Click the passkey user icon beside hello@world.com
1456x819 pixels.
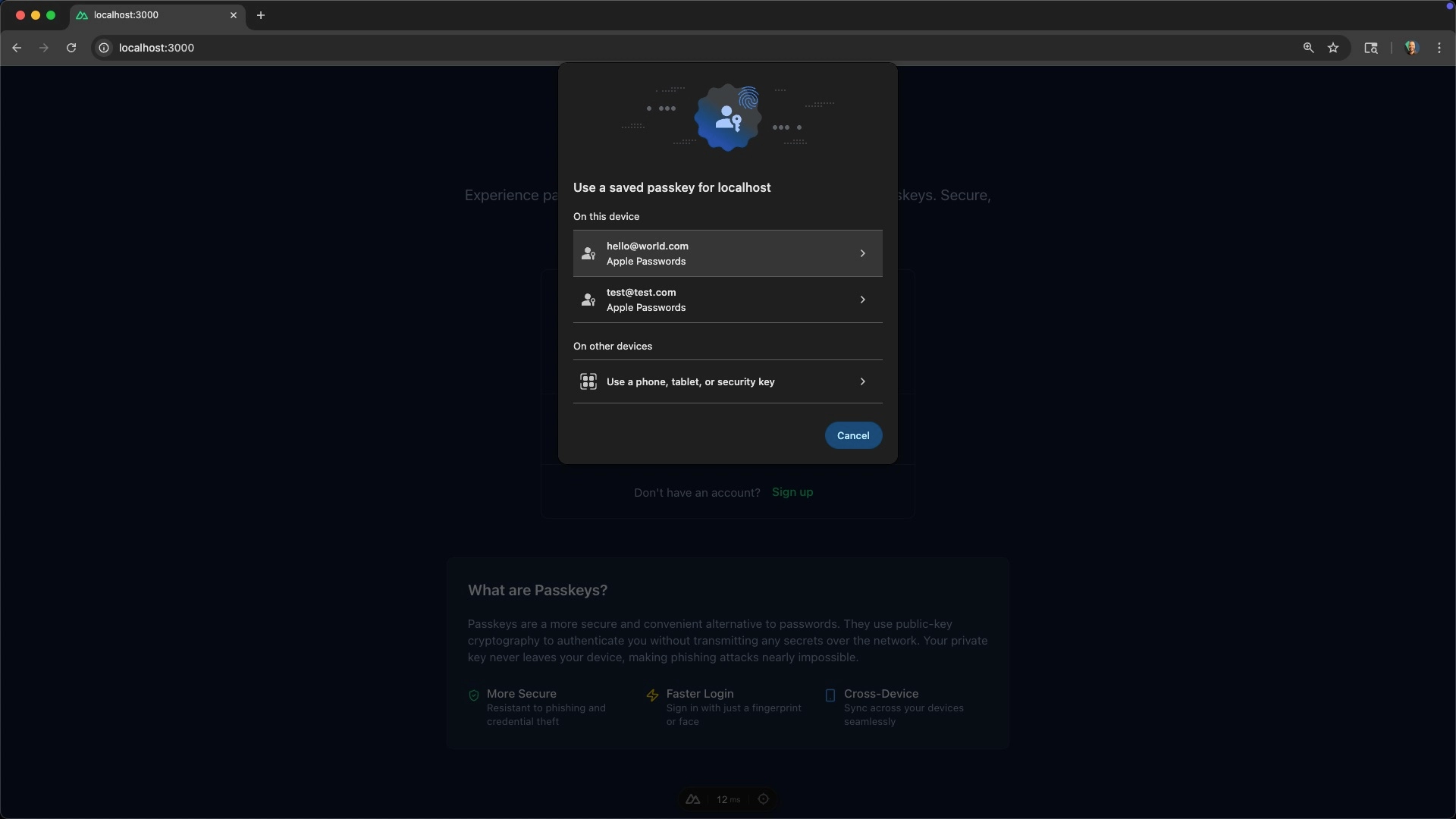[x=588, y=253]
